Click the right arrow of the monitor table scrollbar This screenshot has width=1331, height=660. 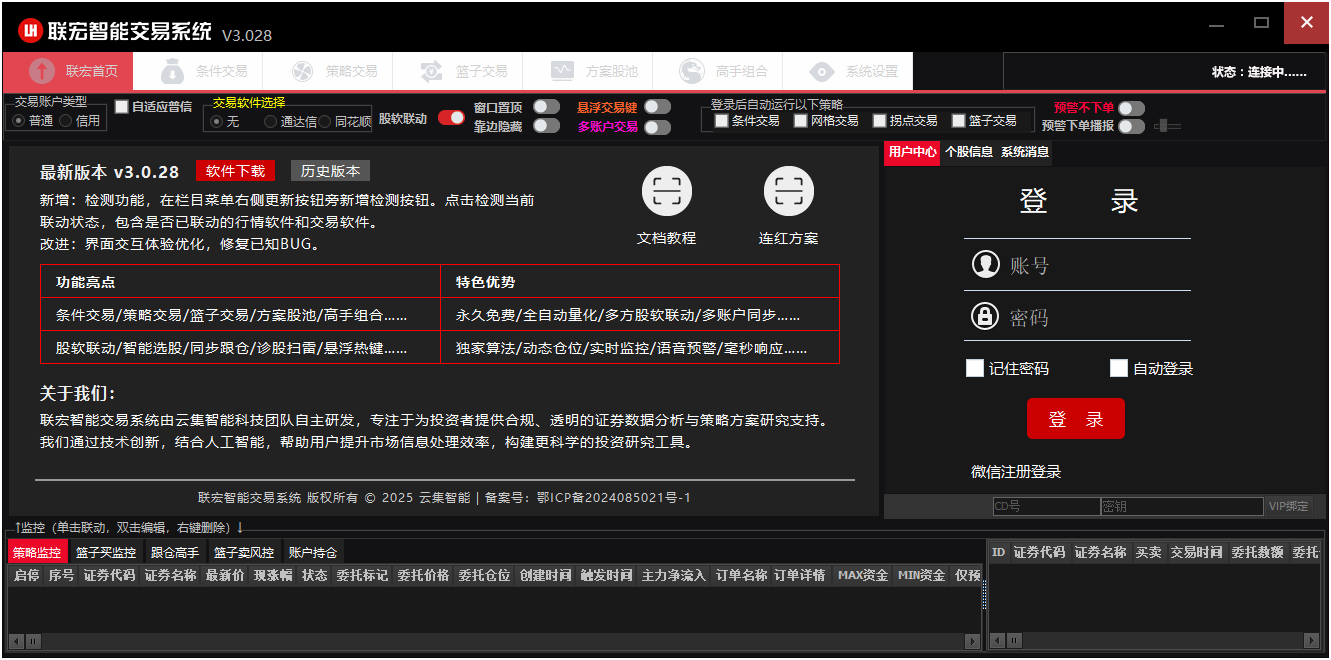pyautogui.click(x=974, y=640)
